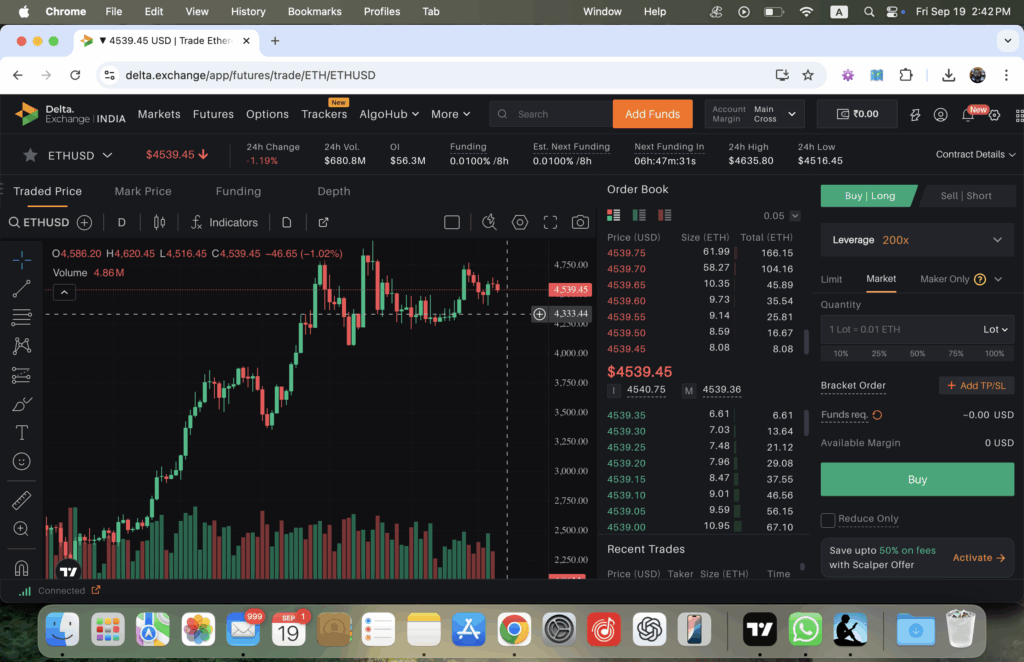Open chart settings hexagon icon
This screenshot has height=662, width=1024.
click(520, 223)
